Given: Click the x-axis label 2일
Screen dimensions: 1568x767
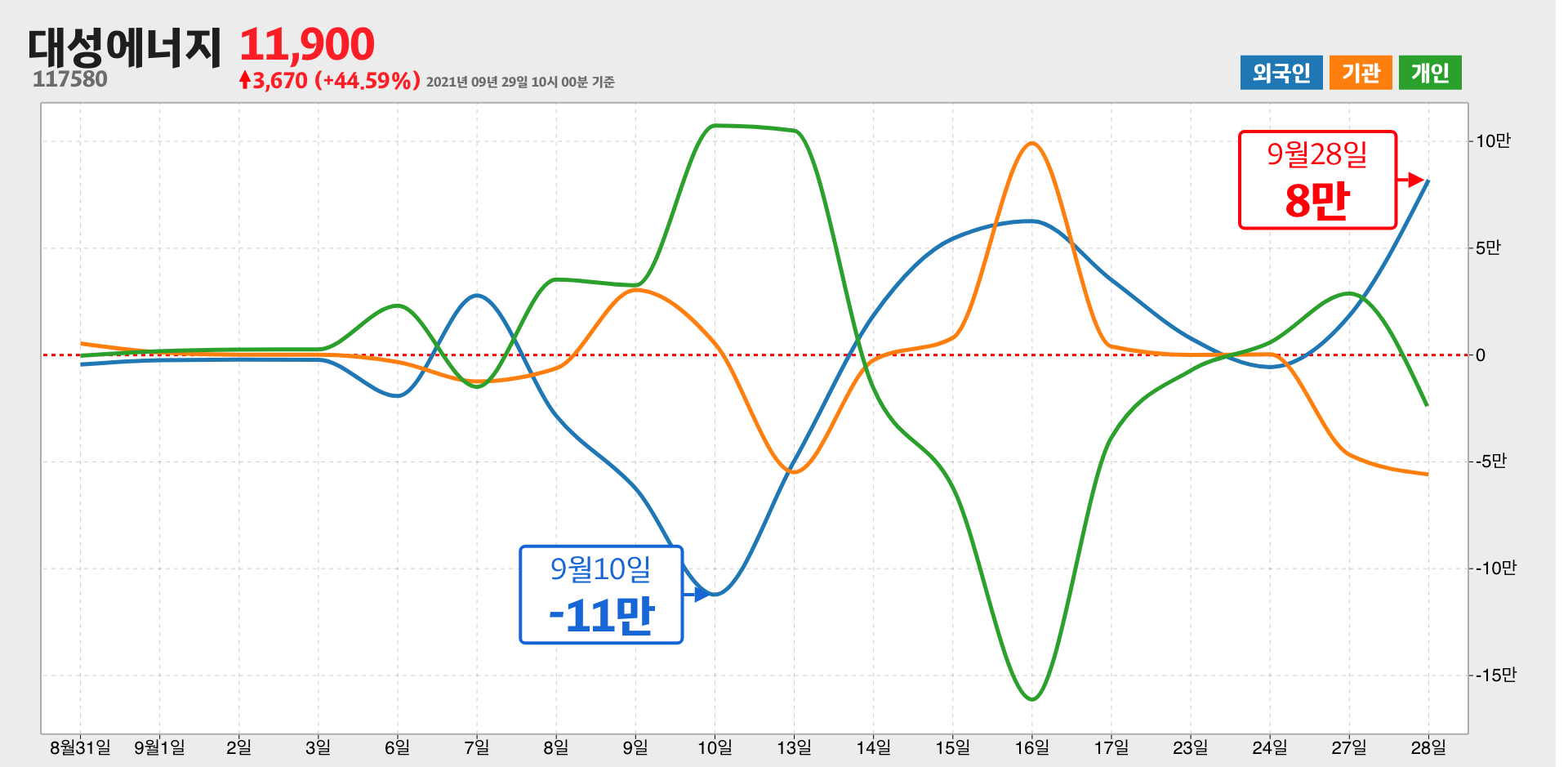Looking at the screenshot, I should pos(238,747).
